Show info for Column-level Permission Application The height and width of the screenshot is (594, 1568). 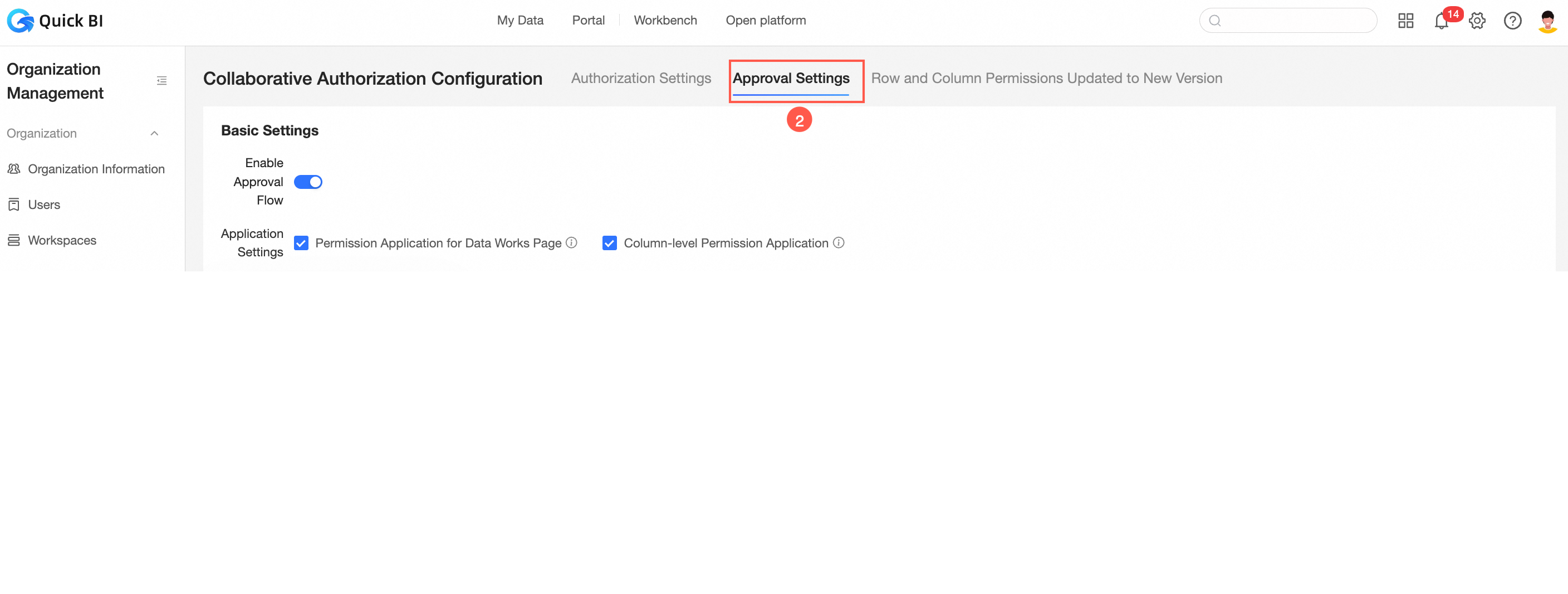click(x=838, y=242)
